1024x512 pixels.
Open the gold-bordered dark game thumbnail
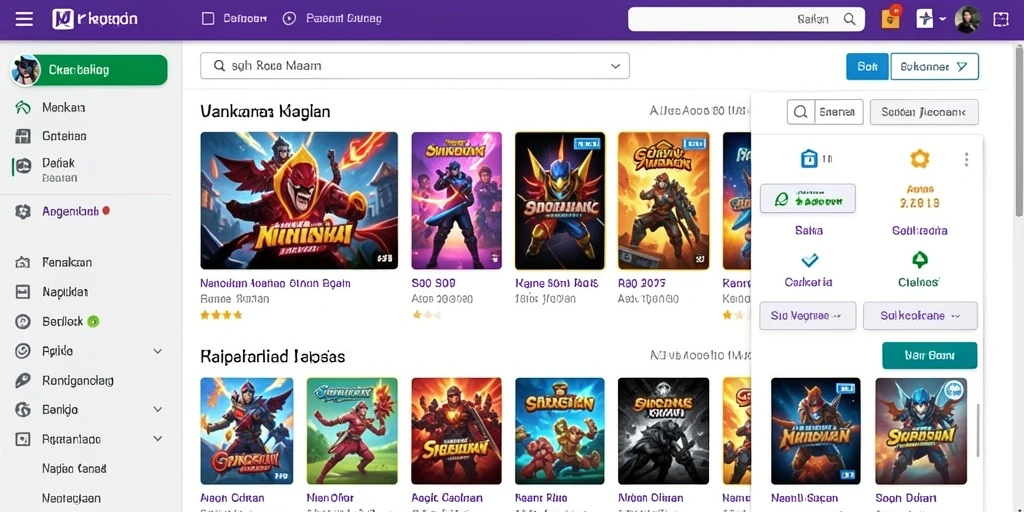tap(560, 200)
